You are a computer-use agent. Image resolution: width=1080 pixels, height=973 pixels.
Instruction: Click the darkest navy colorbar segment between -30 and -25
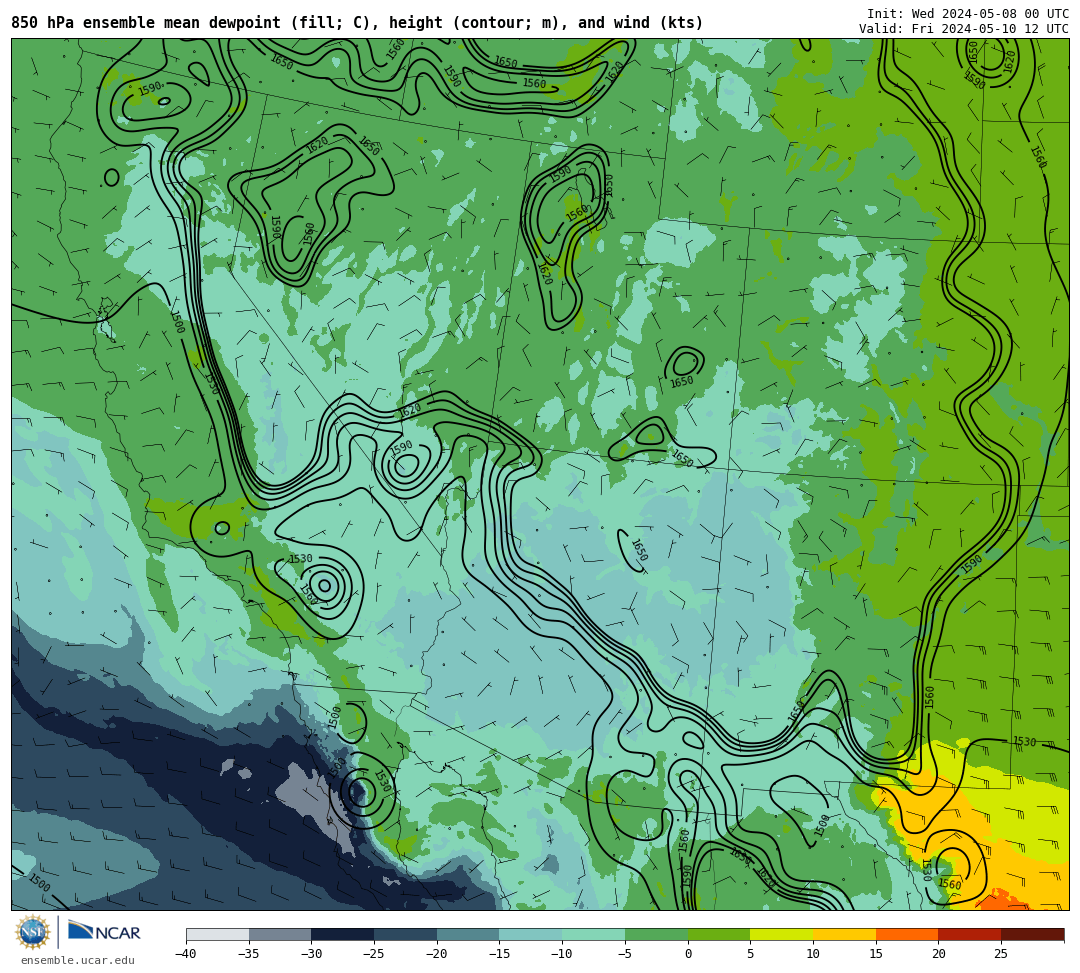343,934
